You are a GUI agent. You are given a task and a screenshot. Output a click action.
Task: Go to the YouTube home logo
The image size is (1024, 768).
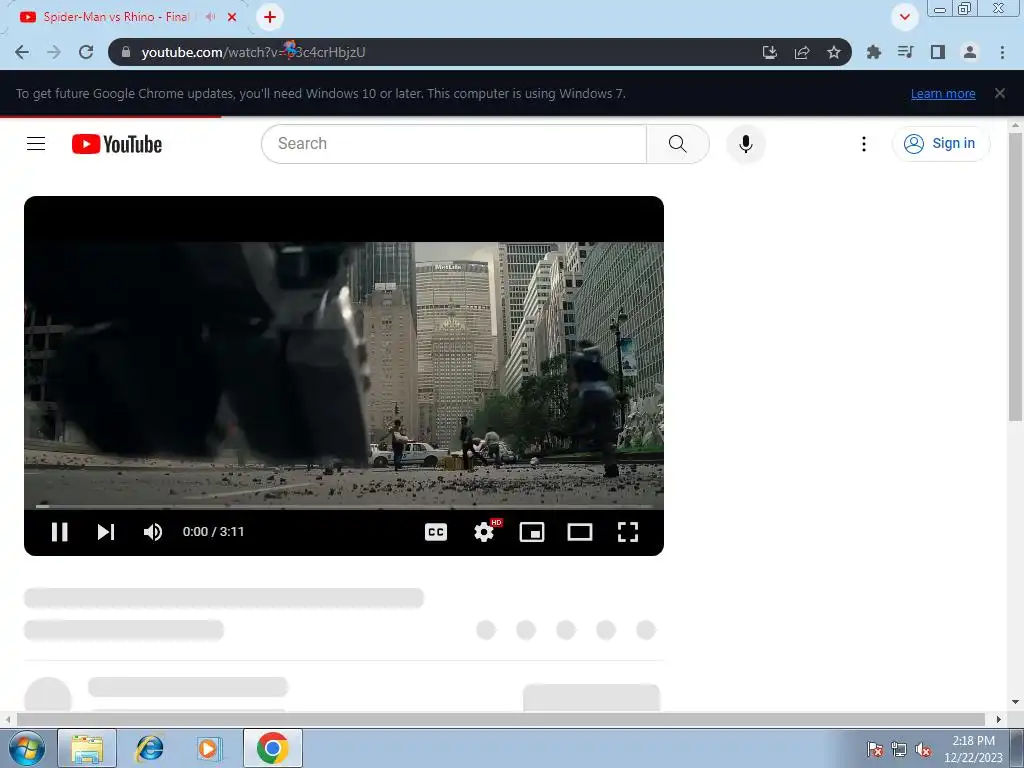coord(117,144)
